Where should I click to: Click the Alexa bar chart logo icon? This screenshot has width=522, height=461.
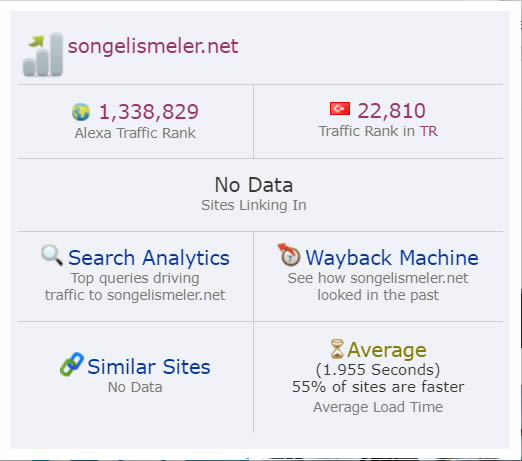43,54
